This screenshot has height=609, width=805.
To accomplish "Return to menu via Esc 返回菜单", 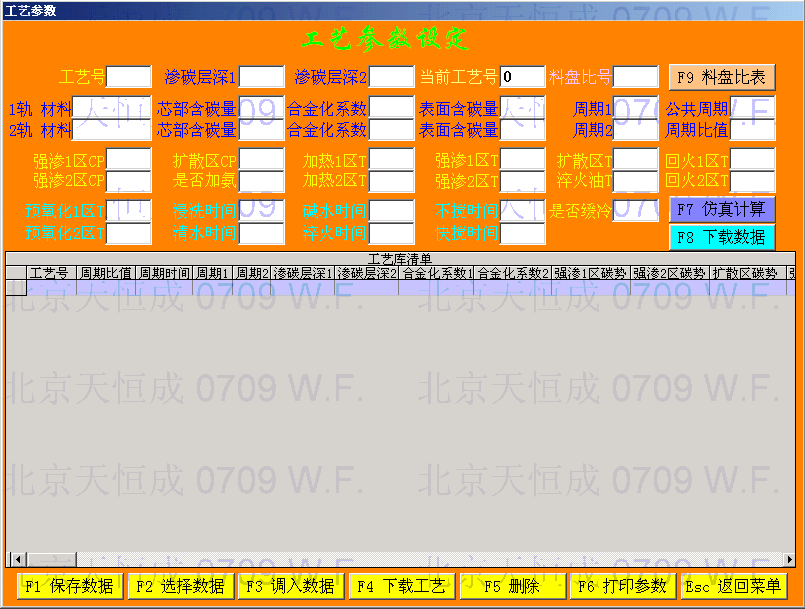I will tap(731, 586).
